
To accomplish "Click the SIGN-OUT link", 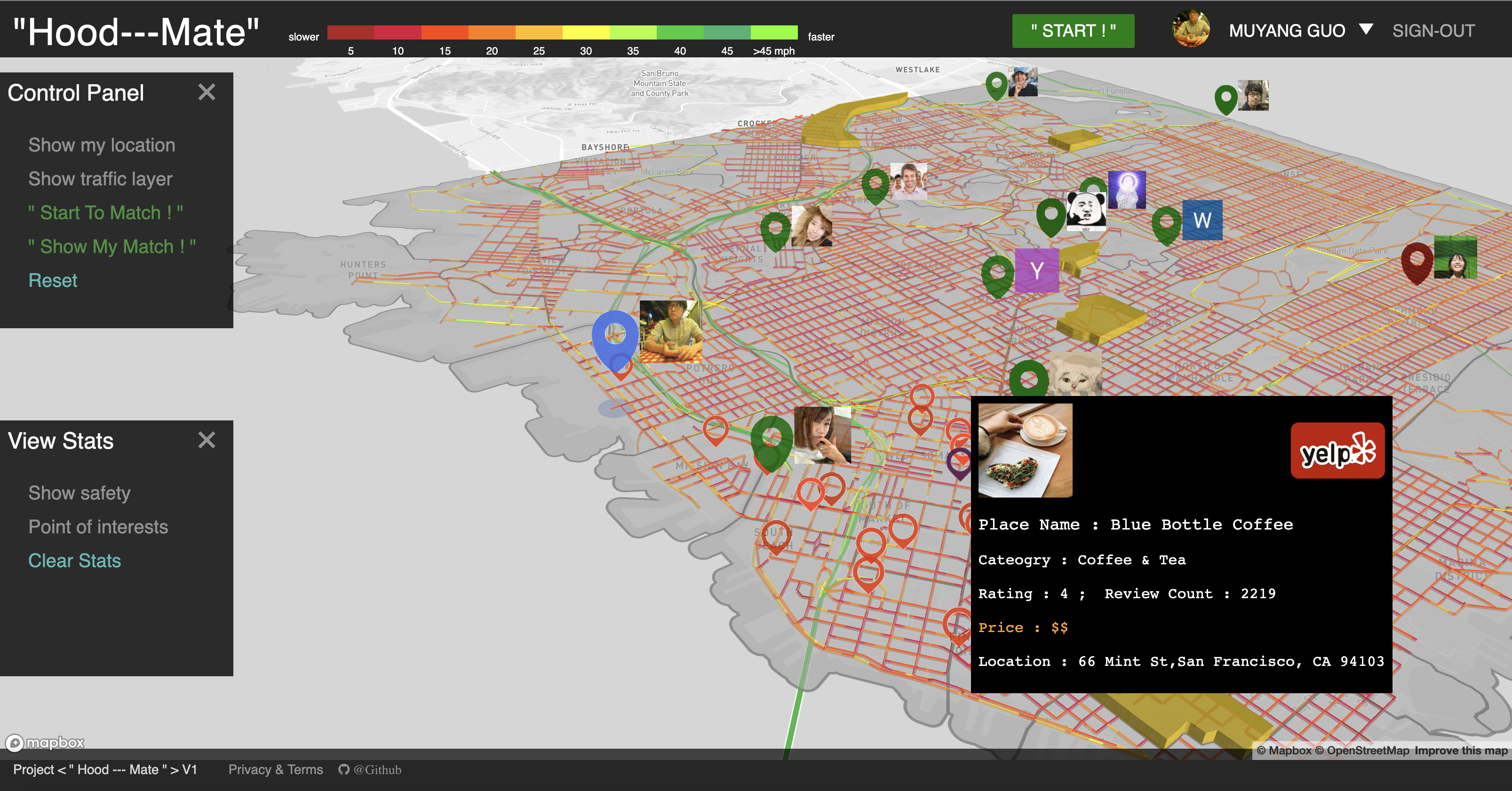I will pyautogui.click(x=1433, y=31).
